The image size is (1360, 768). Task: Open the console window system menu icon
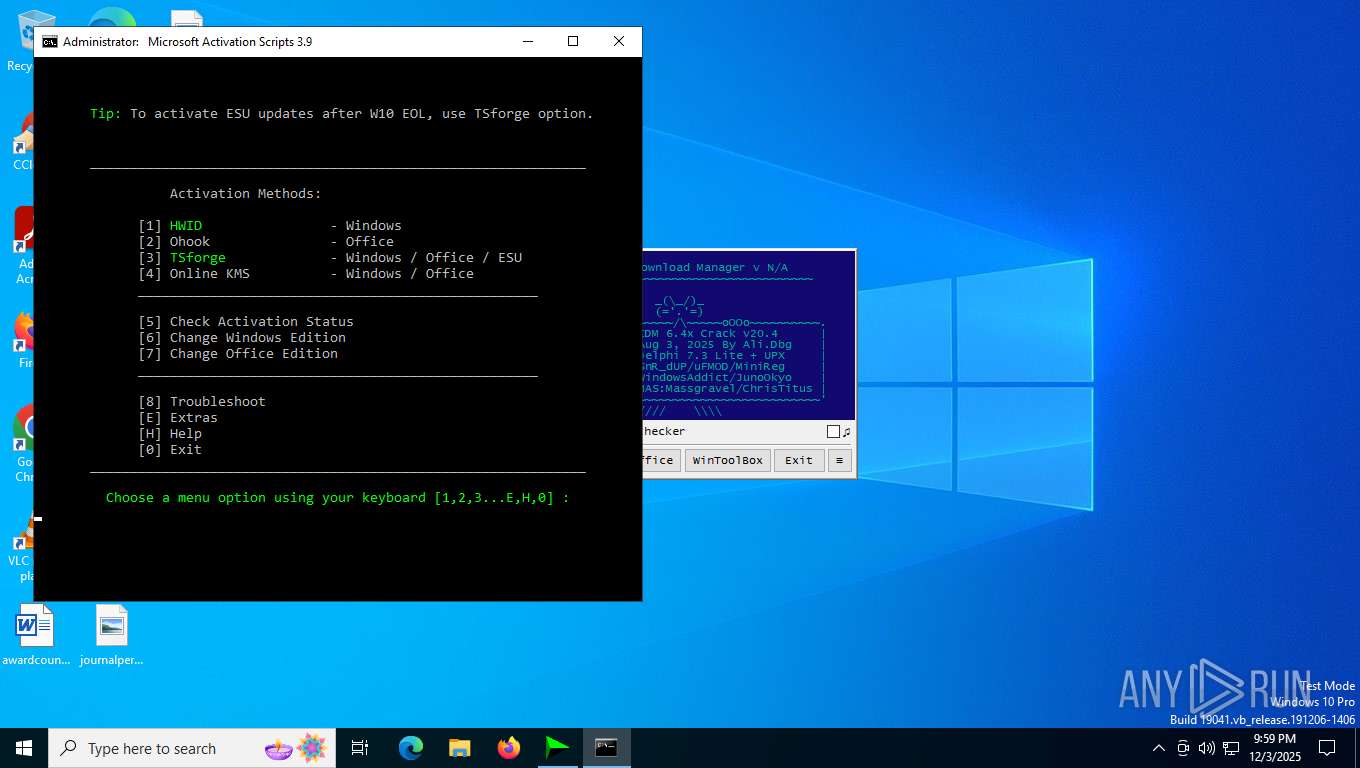point(50,42)
